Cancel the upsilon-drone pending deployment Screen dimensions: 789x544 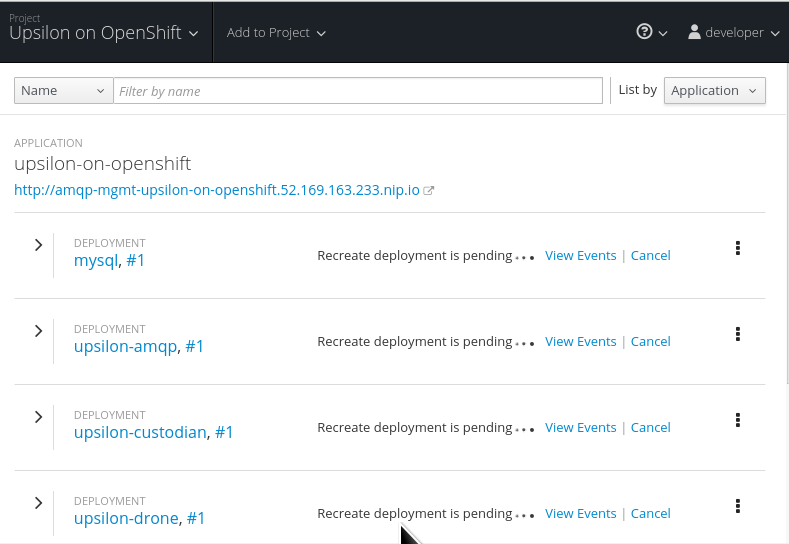[x=651, y=514]
